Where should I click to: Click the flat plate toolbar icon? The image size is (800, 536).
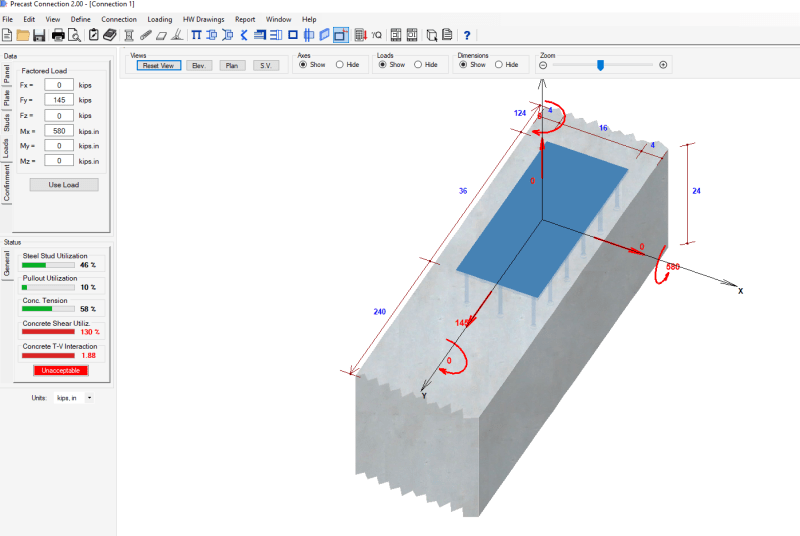point(161,35)
